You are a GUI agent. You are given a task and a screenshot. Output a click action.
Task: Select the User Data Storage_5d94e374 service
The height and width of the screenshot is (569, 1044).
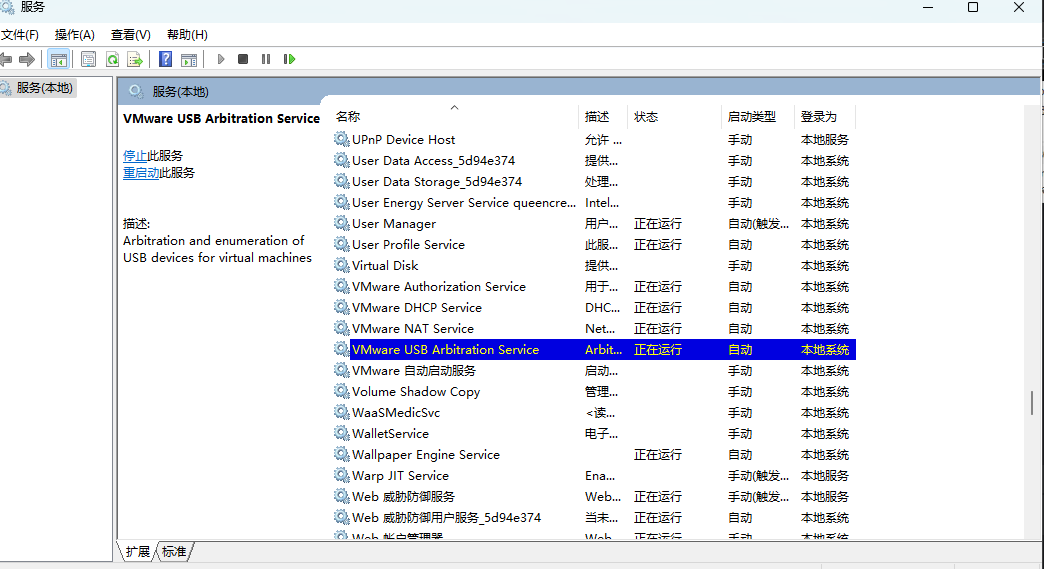click(437, 182)
